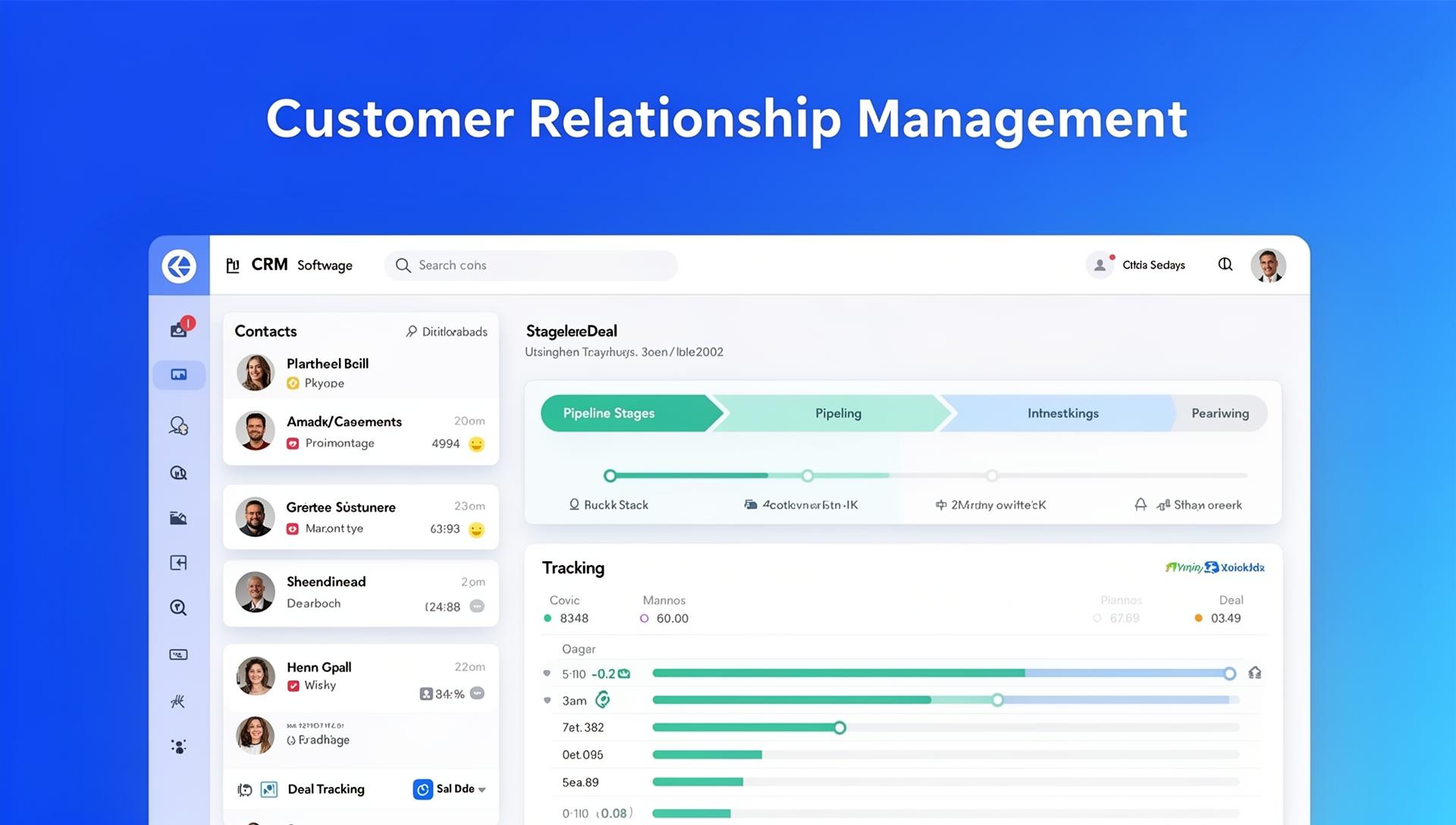This screenshot has height=825, width=1456.
Task: Click the 7et.382 progress slider handle
Action: (839, 728)
